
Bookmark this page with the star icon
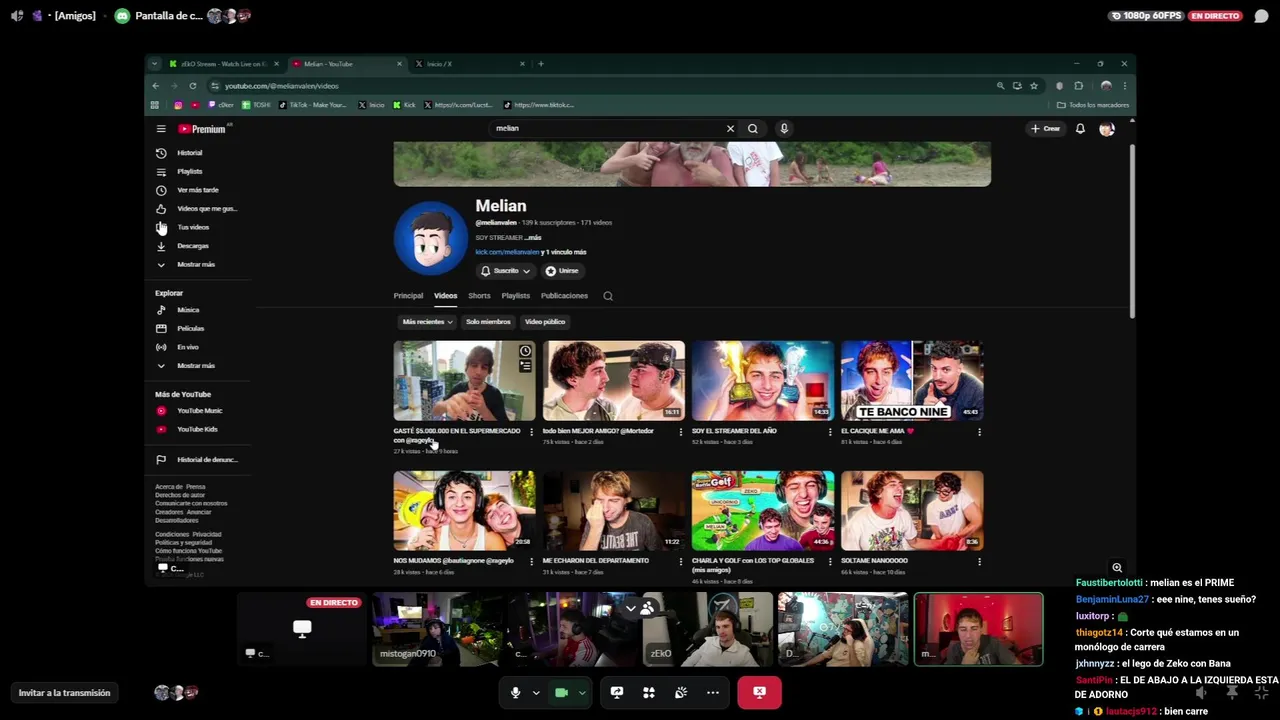pos(1034,86)
